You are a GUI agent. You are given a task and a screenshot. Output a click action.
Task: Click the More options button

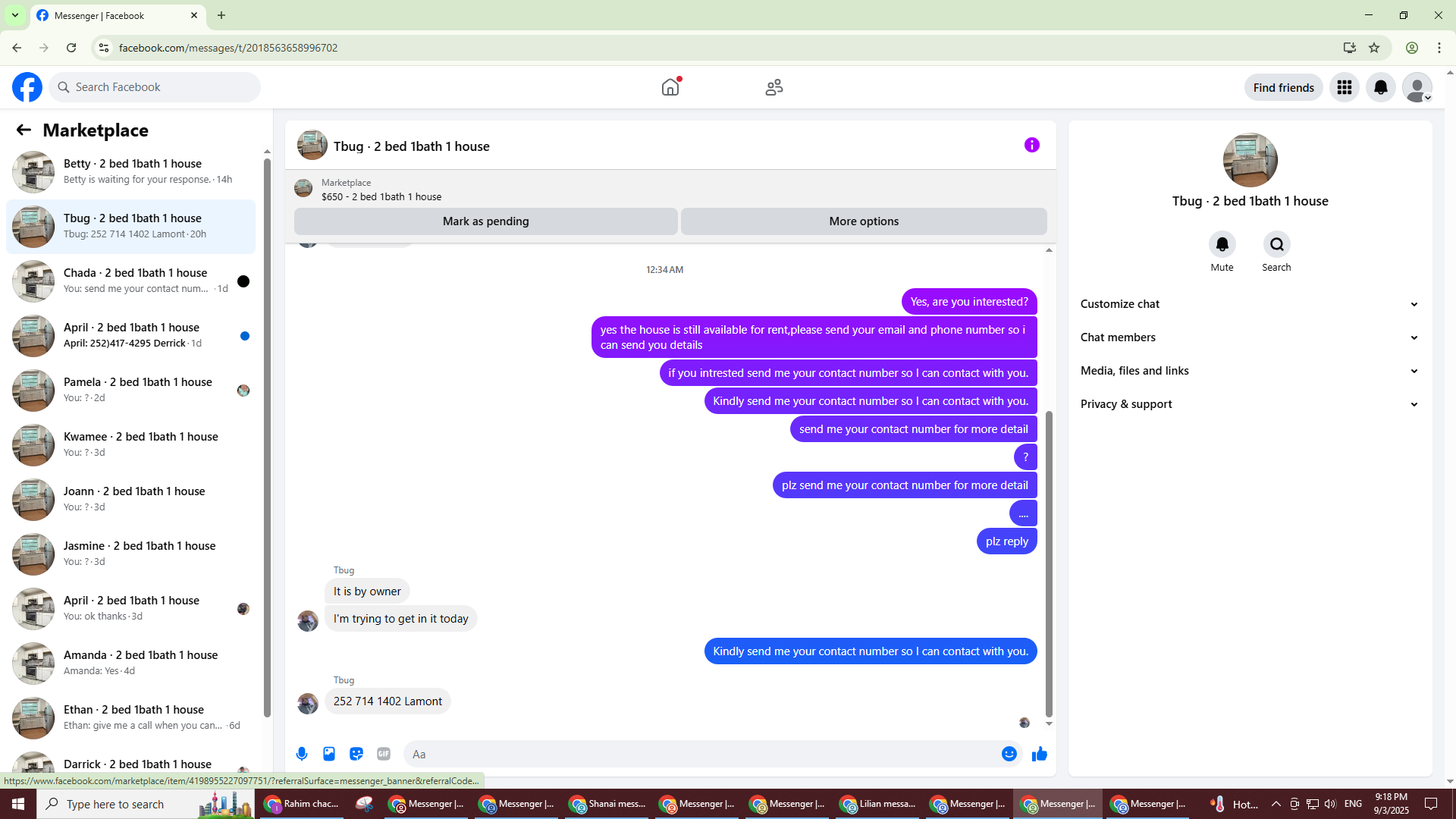point(864,221)
